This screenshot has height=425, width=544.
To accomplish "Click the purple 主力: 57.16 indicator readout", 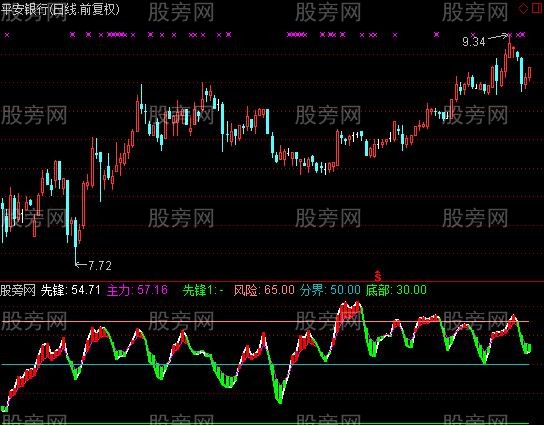I will coord(137,290).
